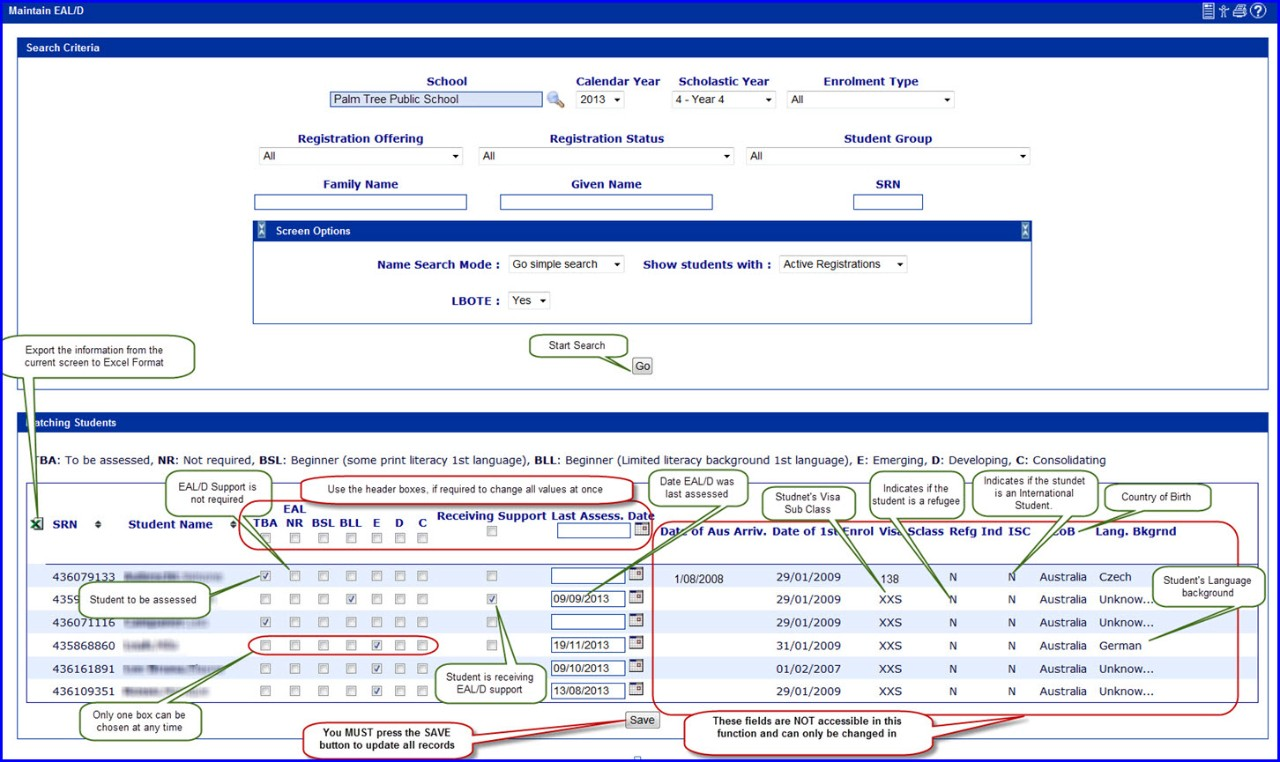Select SRN 436161891 cell
Image resolution: width=1280 pixels, height=762 pixels.
click(x=84, y=669)
